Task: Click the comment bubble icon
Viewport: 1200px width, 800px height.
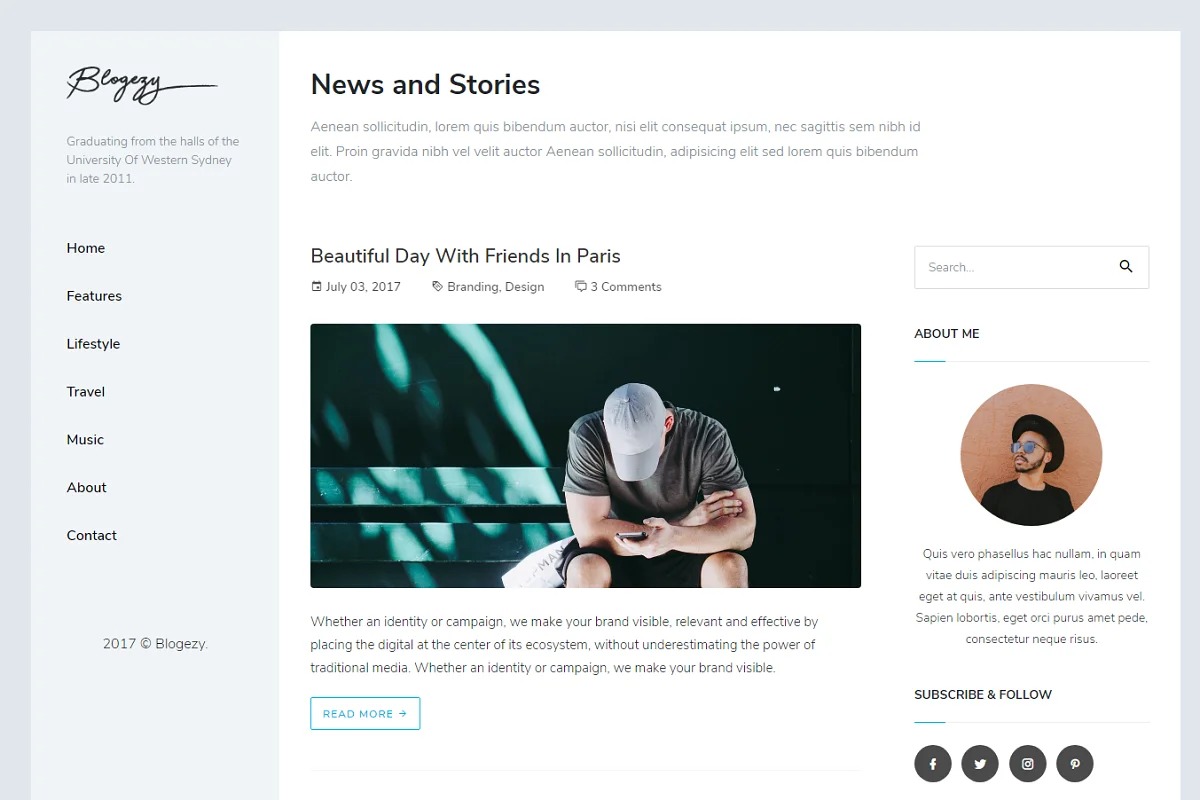Action: [x=581, y=287]
